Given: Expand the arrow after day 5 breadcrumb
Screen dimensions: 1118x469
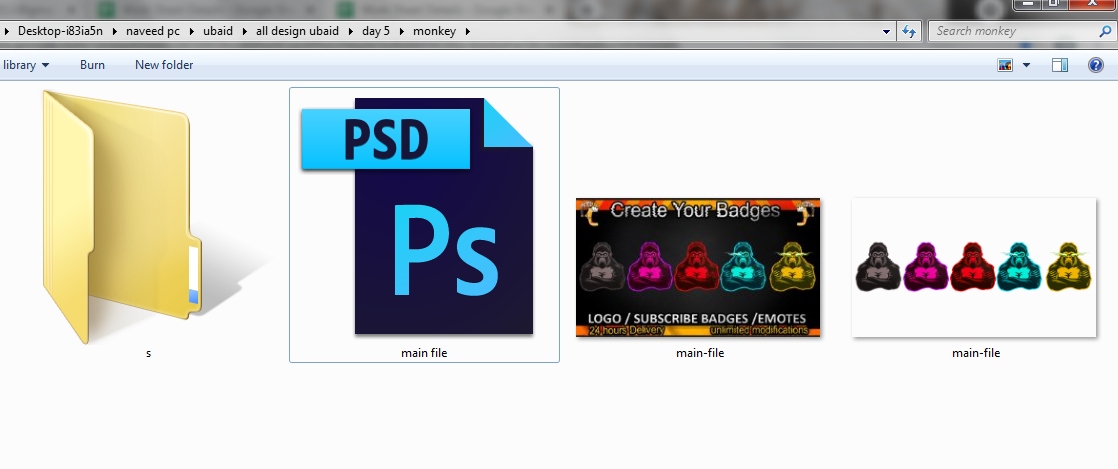Looking at the screenshot, I should 401,31.
